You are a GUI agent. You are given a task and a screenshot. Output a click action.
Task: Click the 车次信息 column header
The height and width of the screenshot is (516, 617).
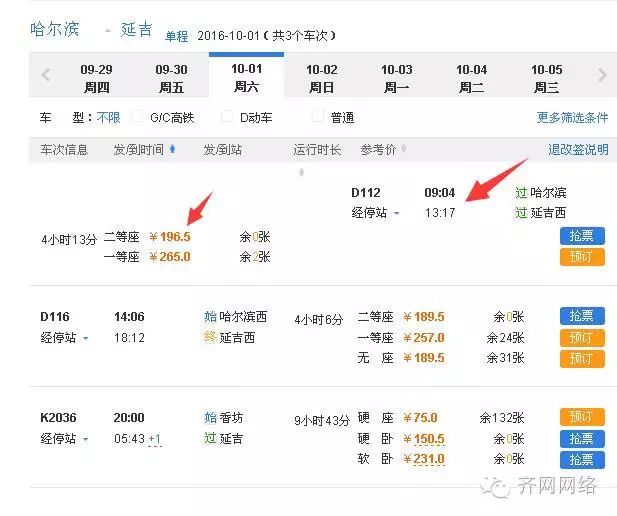click(x=64, y=150)
